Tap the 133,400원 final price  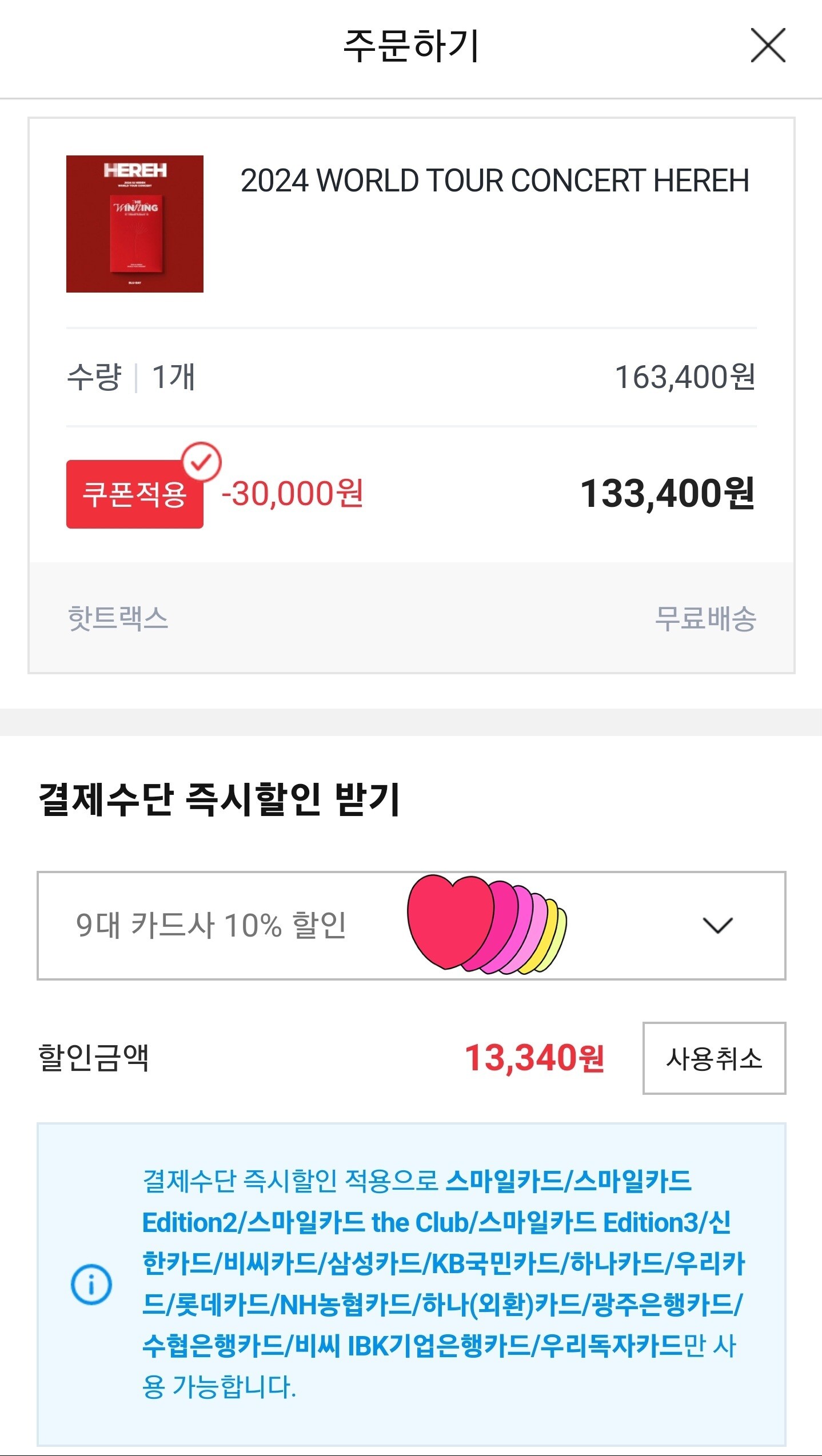coord(668,494)
